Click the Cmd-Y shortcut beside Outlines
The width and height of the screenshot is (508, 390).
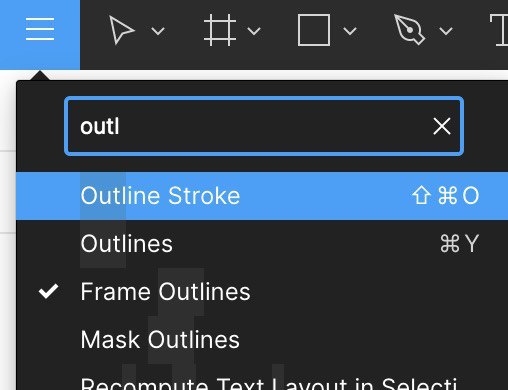tap(459, 244)
